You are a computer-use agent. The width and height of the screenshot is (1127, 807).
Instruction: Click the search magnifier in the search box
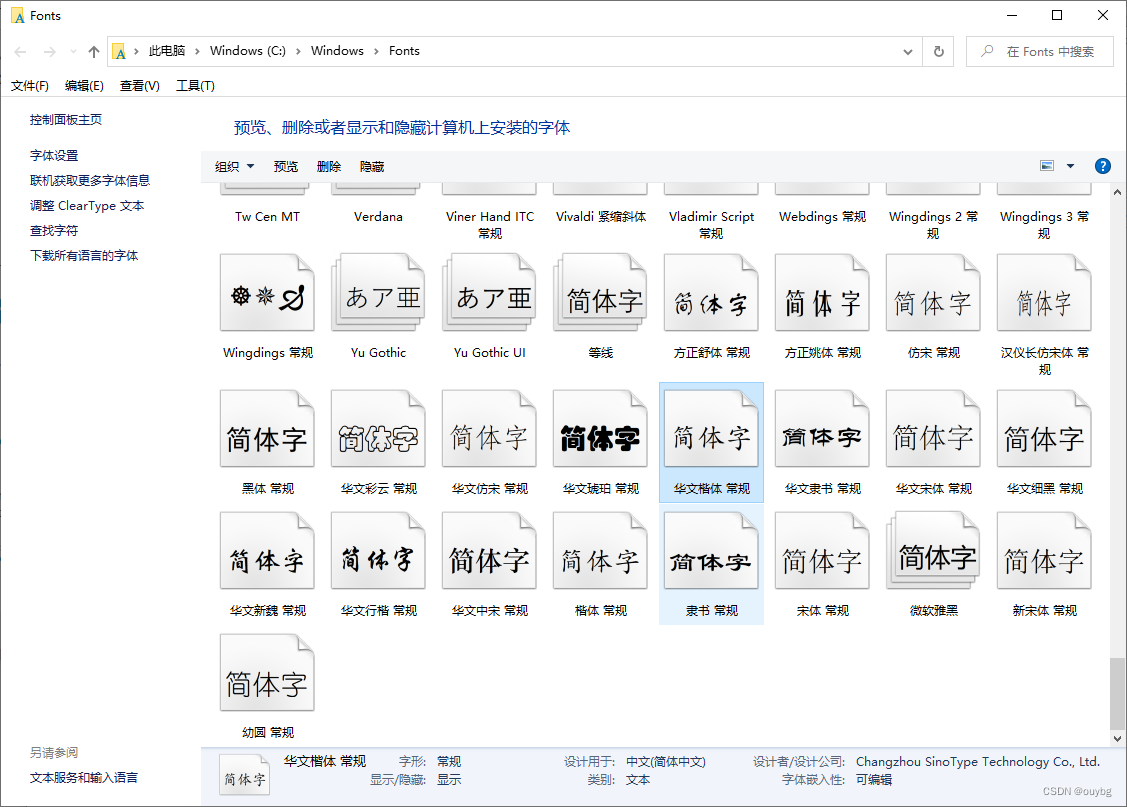pos(985,50)
